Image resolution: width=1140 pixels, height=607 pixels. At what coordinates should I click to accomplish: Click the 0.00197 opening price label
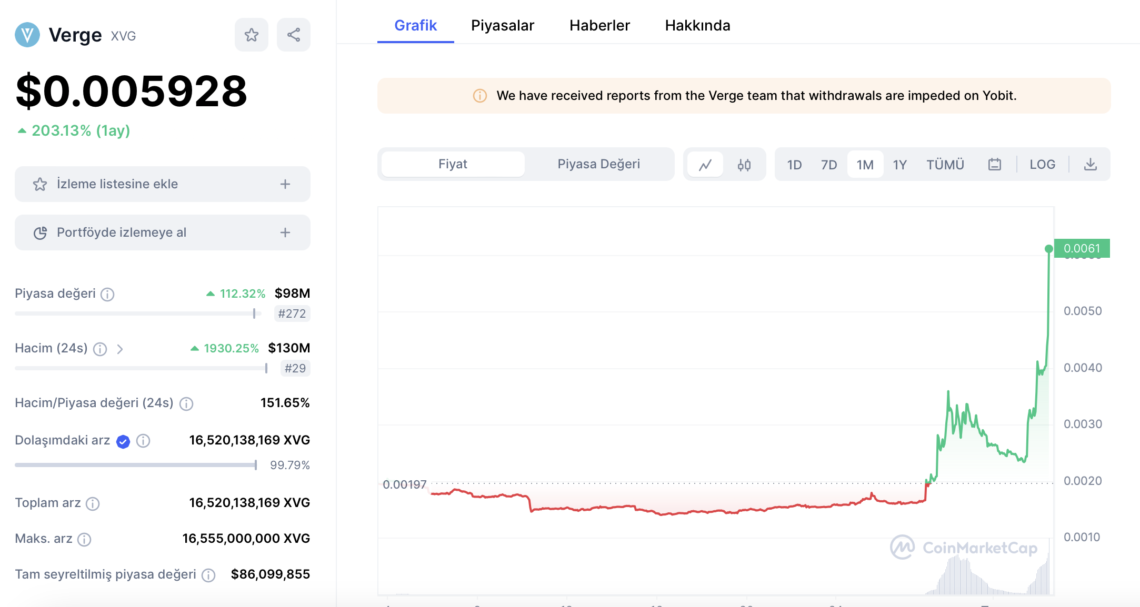(404, 485)
